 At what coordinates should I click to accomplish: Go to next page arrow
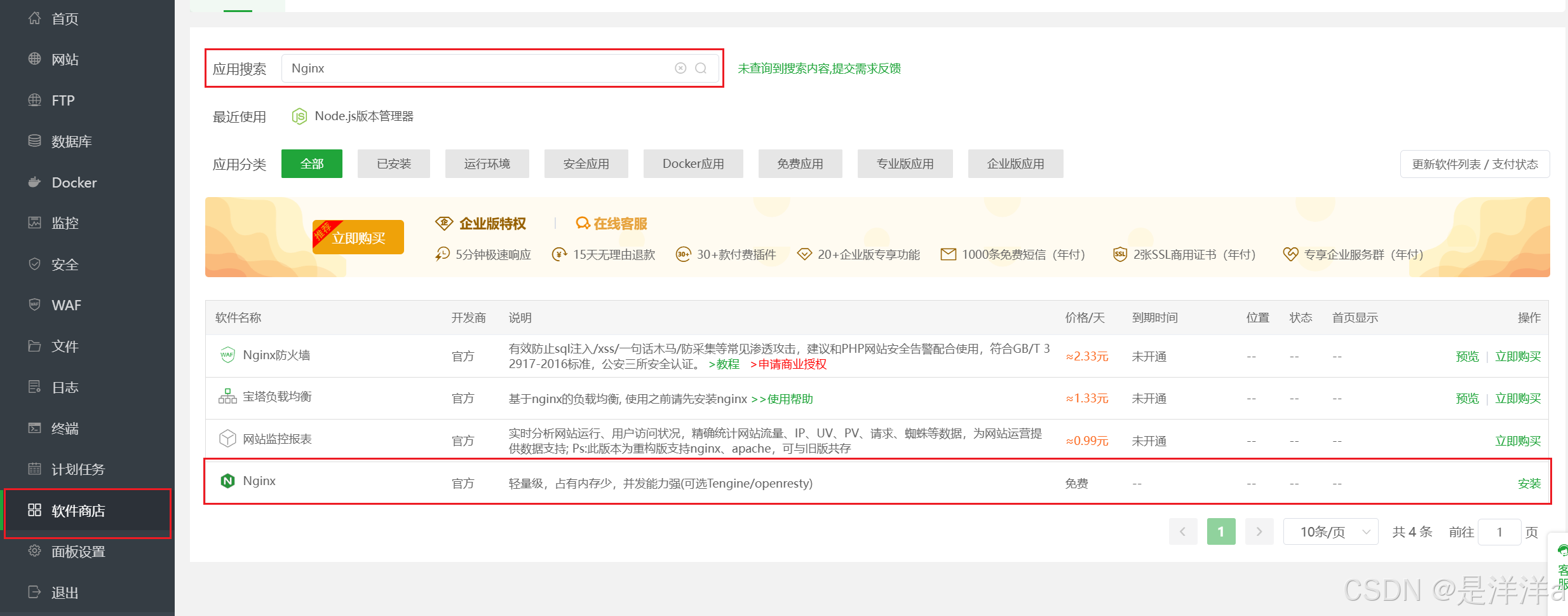pos(1259,531)
